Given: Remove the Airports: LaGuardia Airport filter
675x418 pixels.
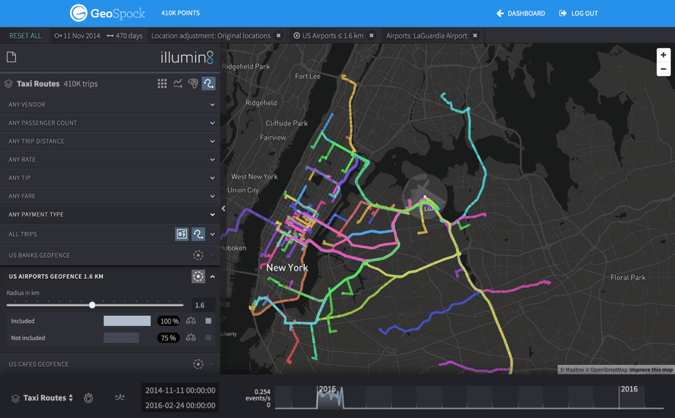Looking at the screenshot, I should point(475,36).
